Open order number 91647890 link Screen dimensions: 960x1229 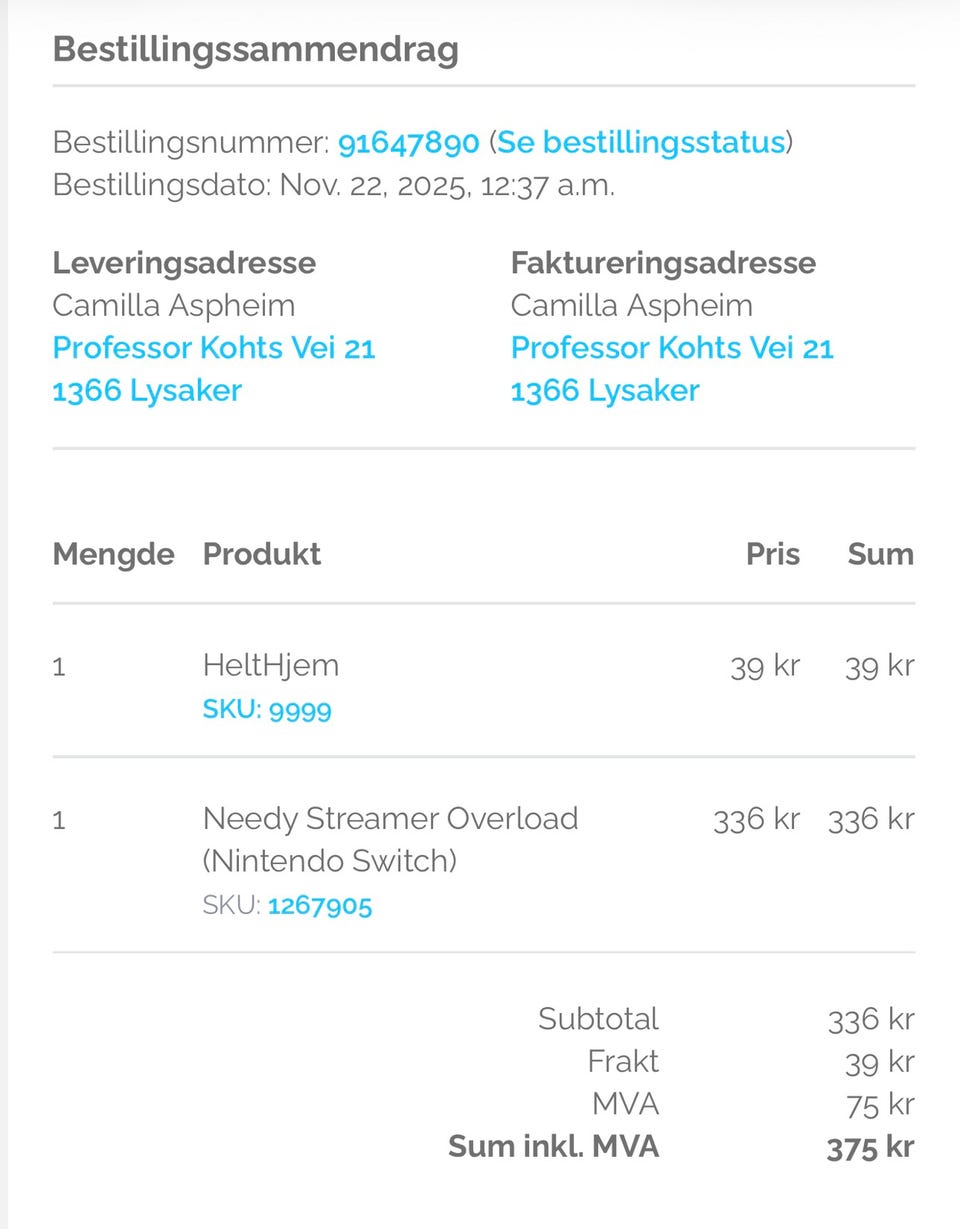[408, 143]
